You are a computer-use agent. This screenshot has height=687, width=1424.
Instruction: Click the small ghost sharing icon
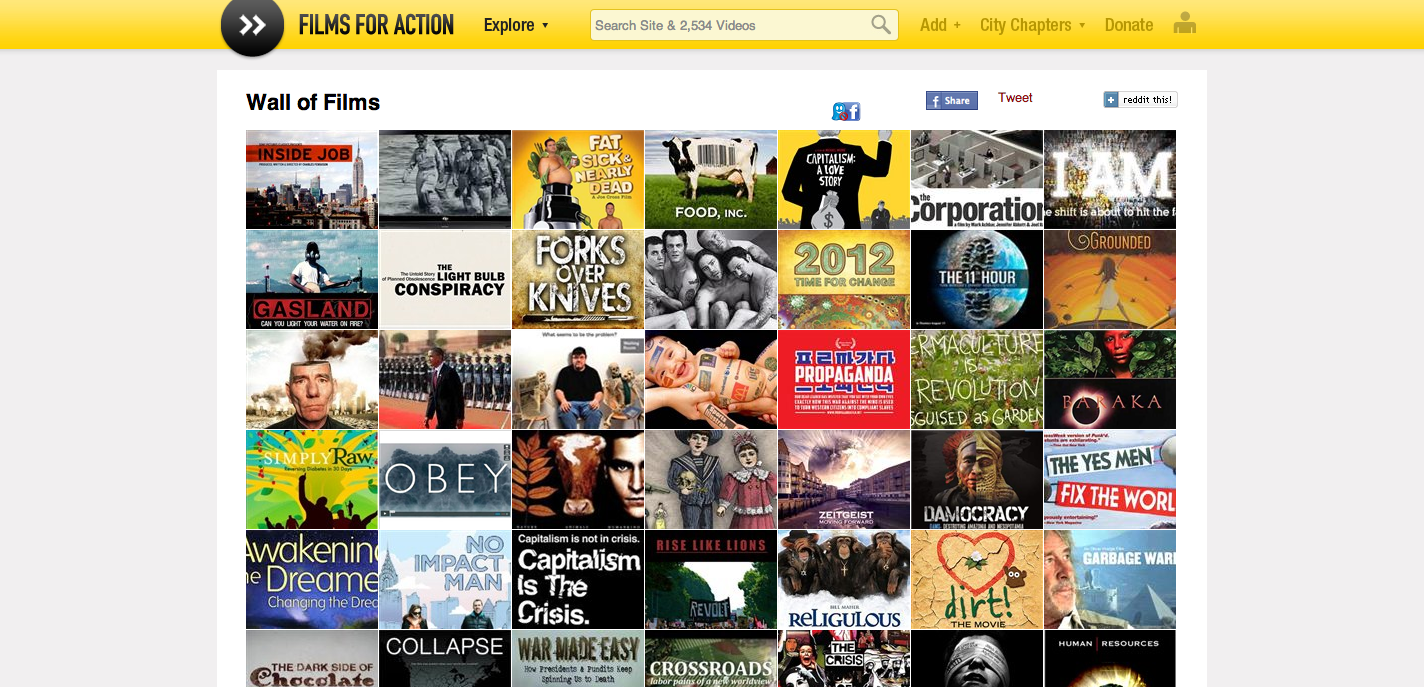[x=840, y=110]
